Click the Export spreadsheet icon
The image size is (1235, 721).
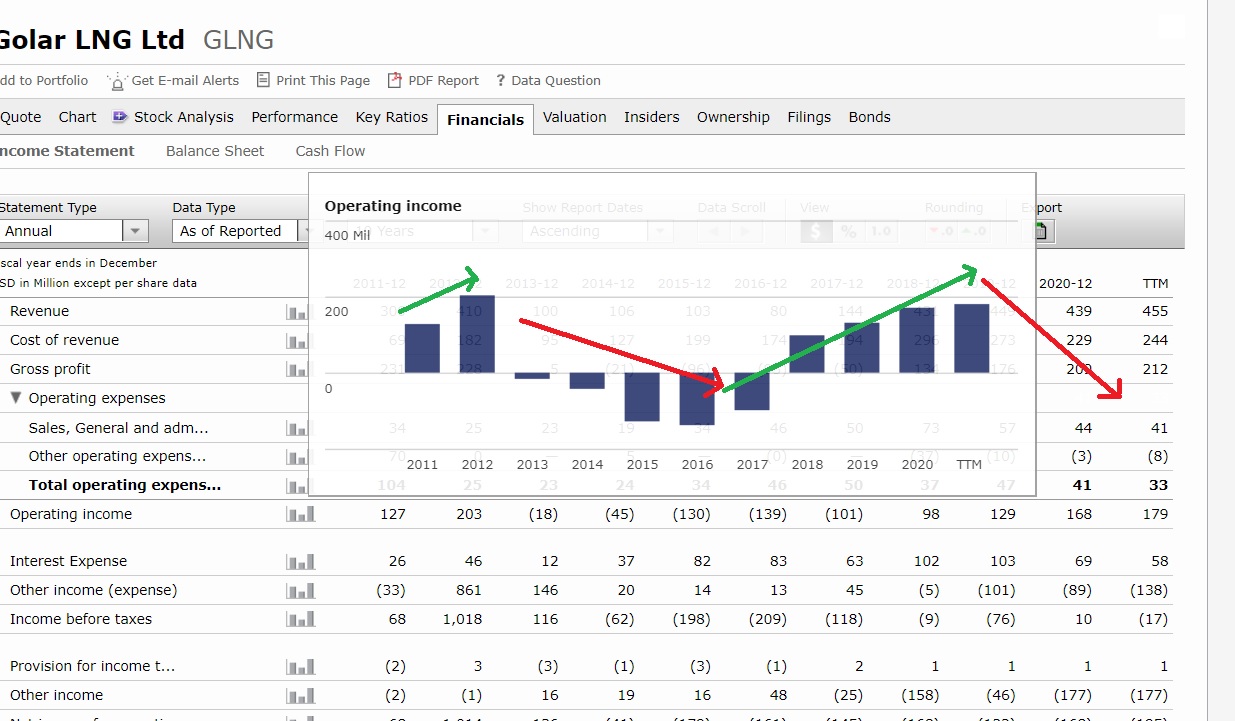pos(1040,231)
